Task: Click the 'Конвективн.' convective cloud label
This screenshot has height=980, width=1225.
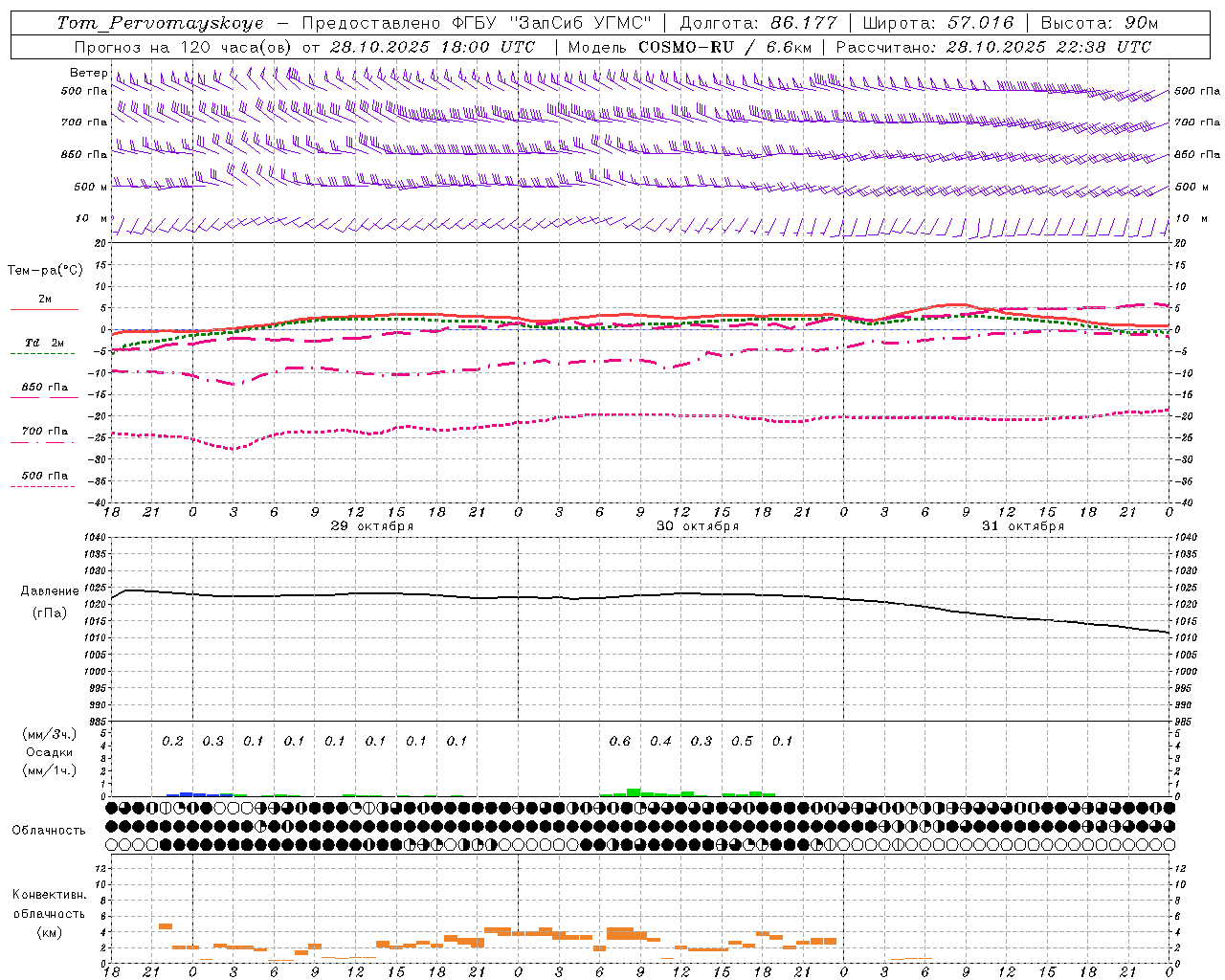Action: point(50,895)
